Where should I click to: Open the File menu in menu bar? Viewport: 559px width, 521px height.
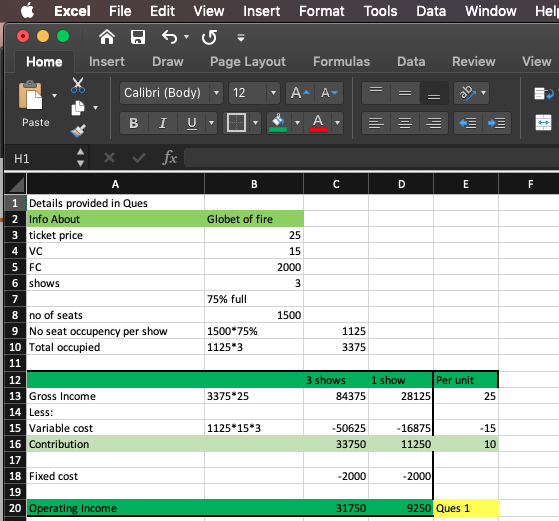pyautogui.click(x=120, y=11)
